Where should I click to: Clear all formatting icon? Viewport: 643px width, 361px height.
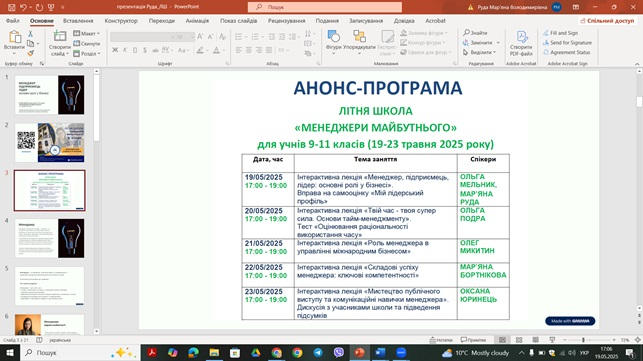(222, 37)
